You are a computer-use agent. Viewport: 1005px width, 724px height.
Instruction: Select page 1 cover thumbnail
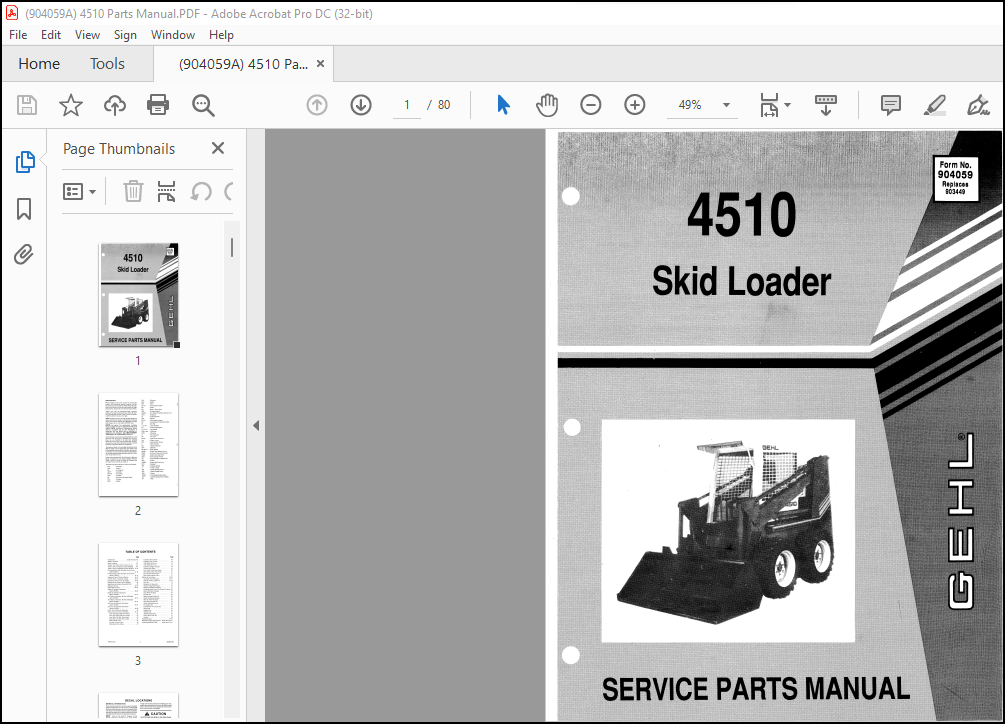point(138,295)
